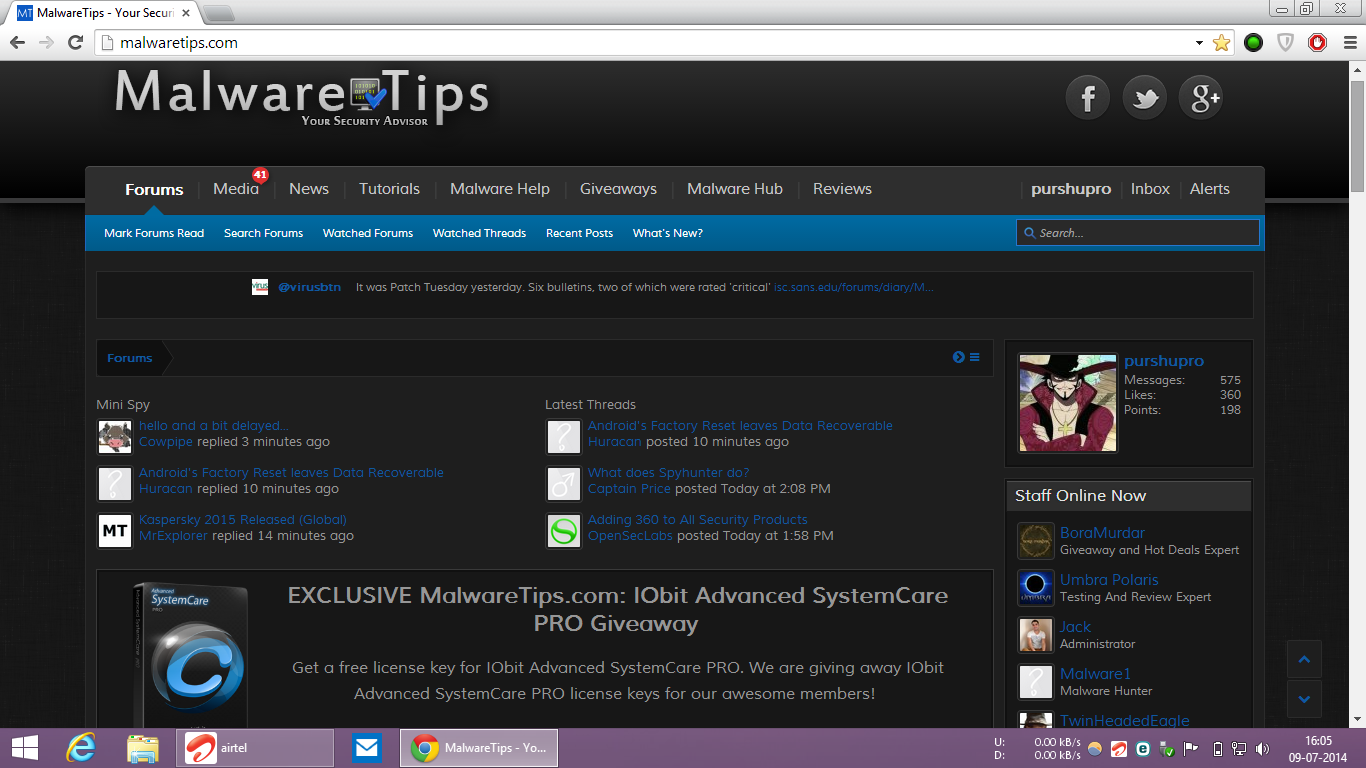
Task: Open the What does Spyhunter do? thread
Action: (668, 473)
